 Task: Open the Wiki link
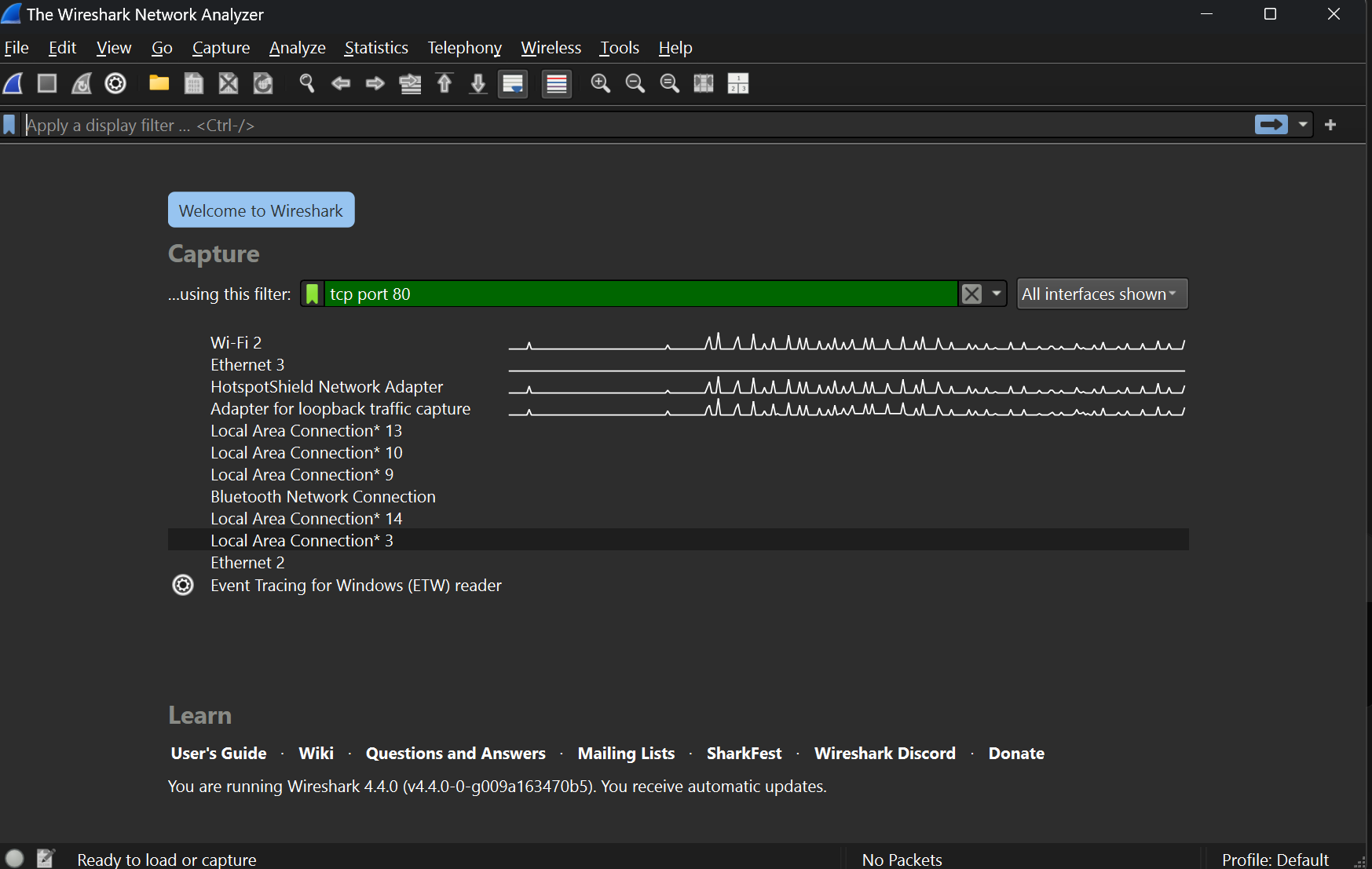316,754
